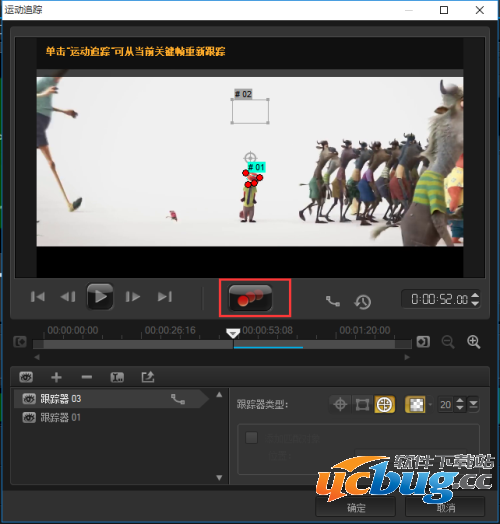Screen dimensions: 500x524
Task: Toggle all trackers visibility eye in toolbar
Action: 26,377
